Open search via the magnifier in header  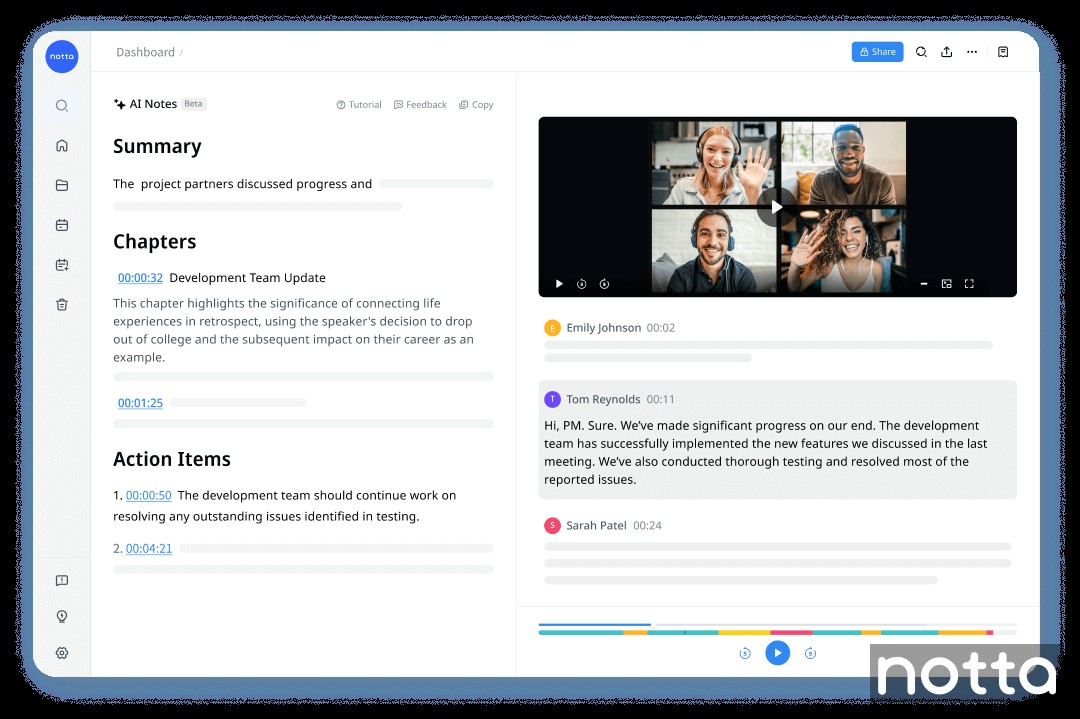(921, 51)
